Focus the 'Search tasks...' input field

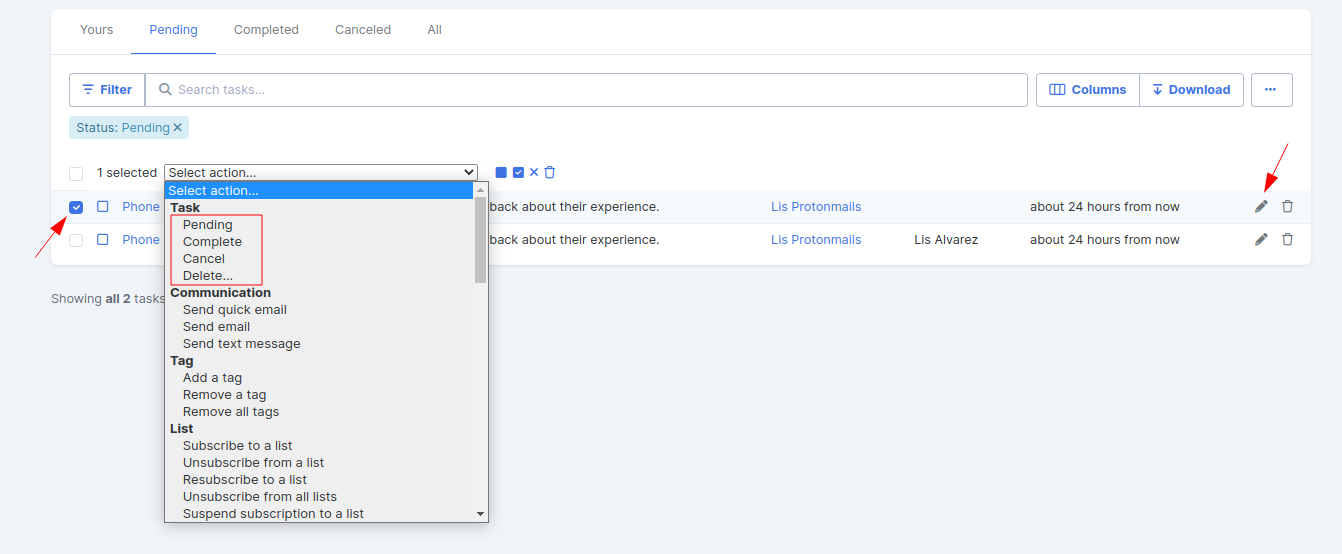pyautogui.click(x=586, y=89)
